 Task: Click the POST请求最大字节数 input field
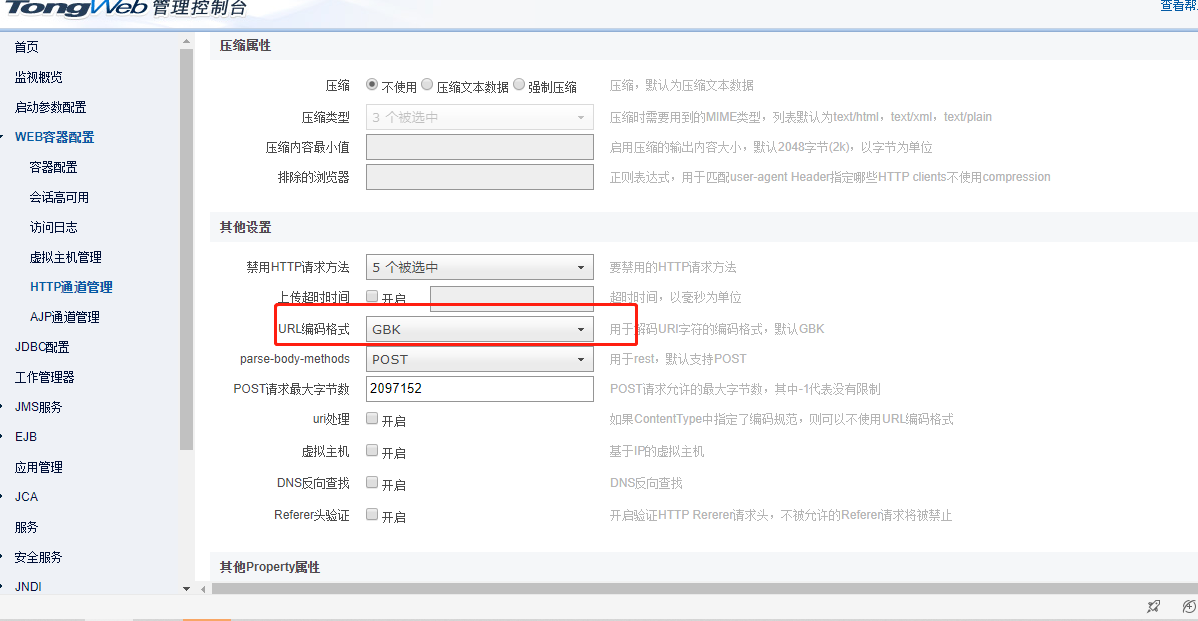(479, 389)
